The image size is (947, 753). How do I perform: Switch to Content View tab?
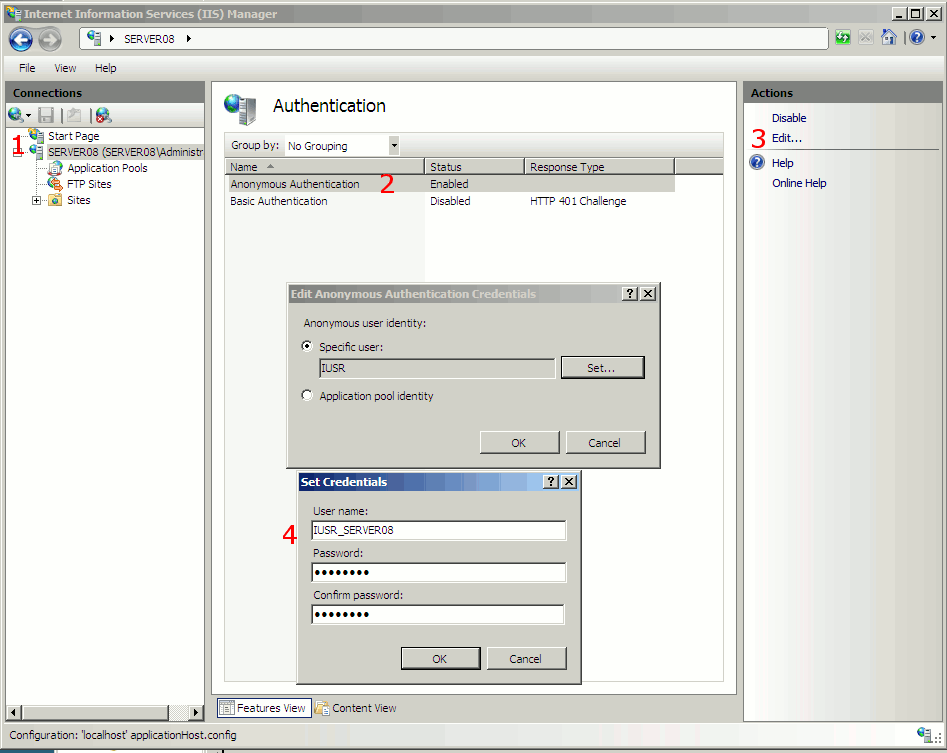(x=356, y=708)
